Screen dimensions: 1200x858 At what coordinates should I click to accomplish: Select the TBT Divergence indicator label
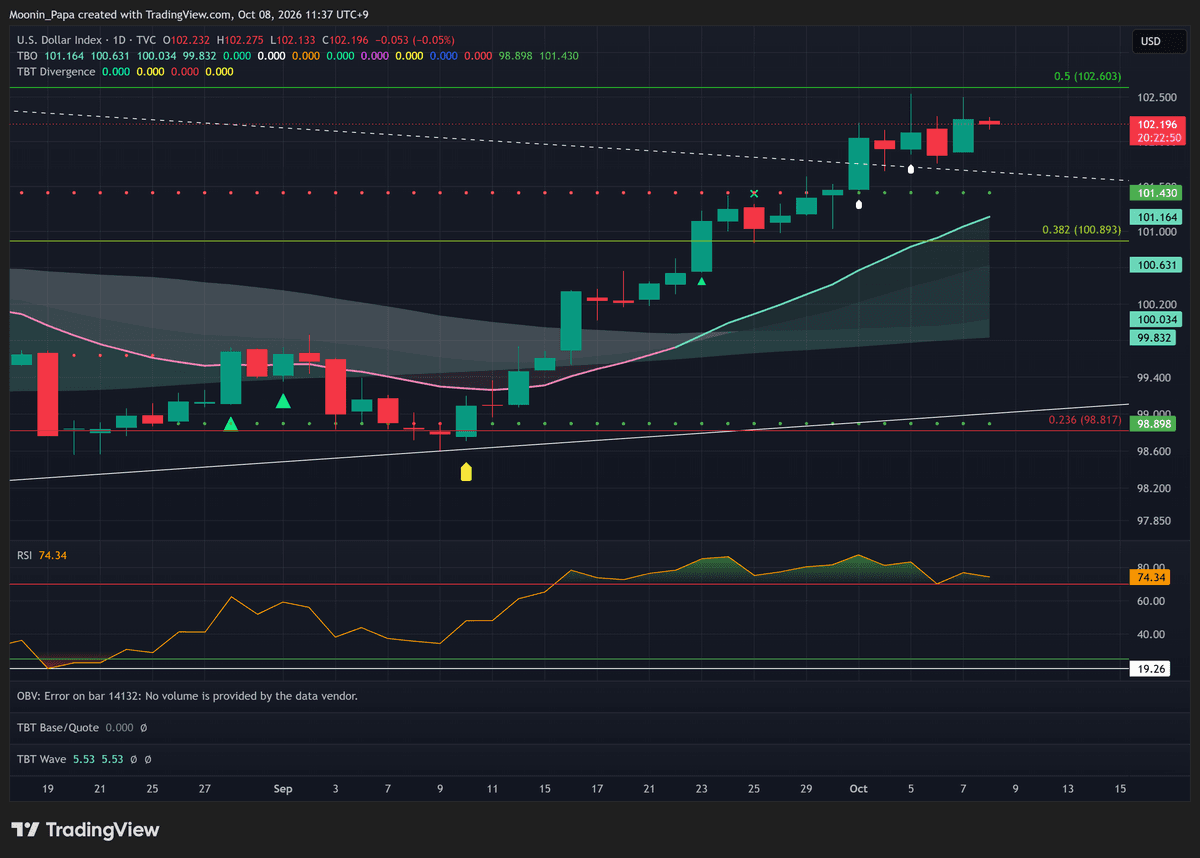[x=56, y=72]
